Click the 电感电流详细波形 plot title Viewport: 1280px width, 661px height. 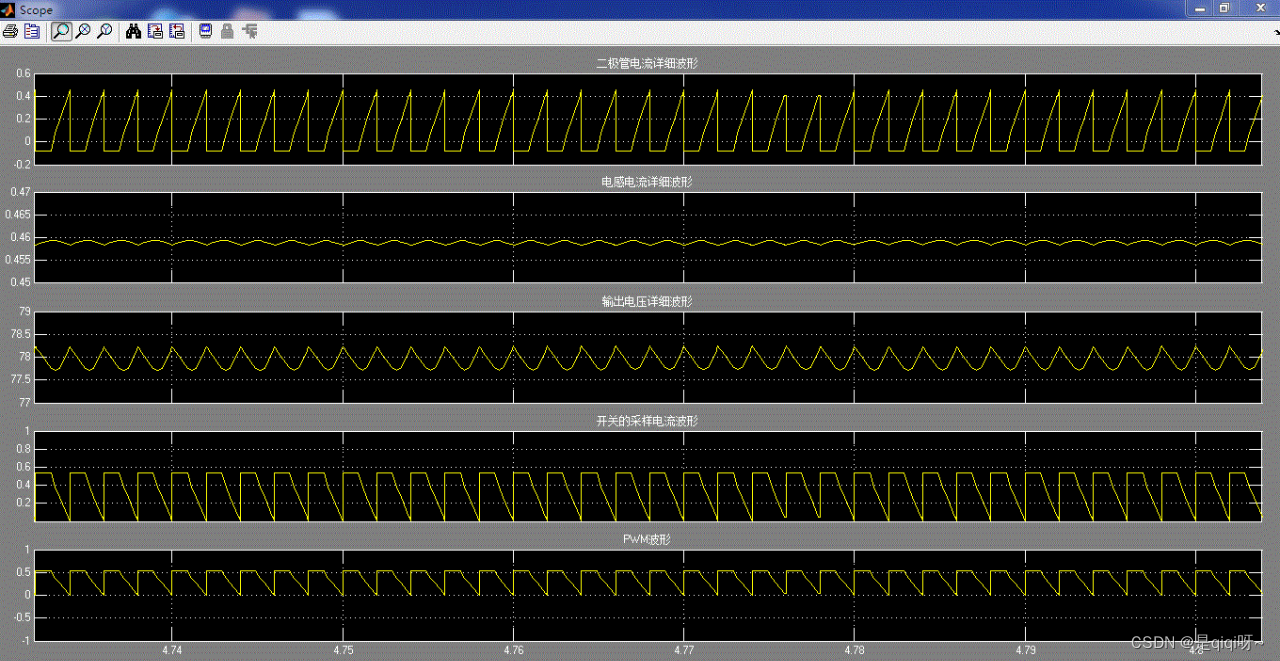coord(646,182)
